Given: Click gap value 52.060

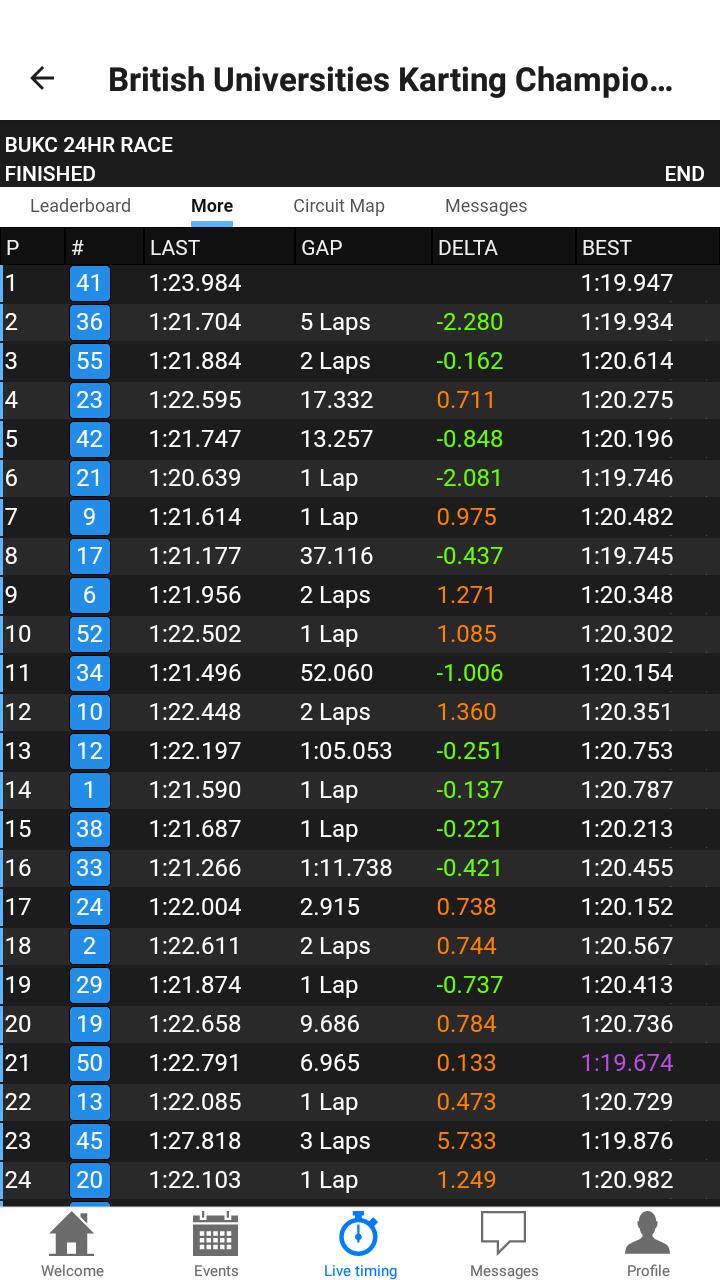Looking at the screenshot, I should point(337,673).
